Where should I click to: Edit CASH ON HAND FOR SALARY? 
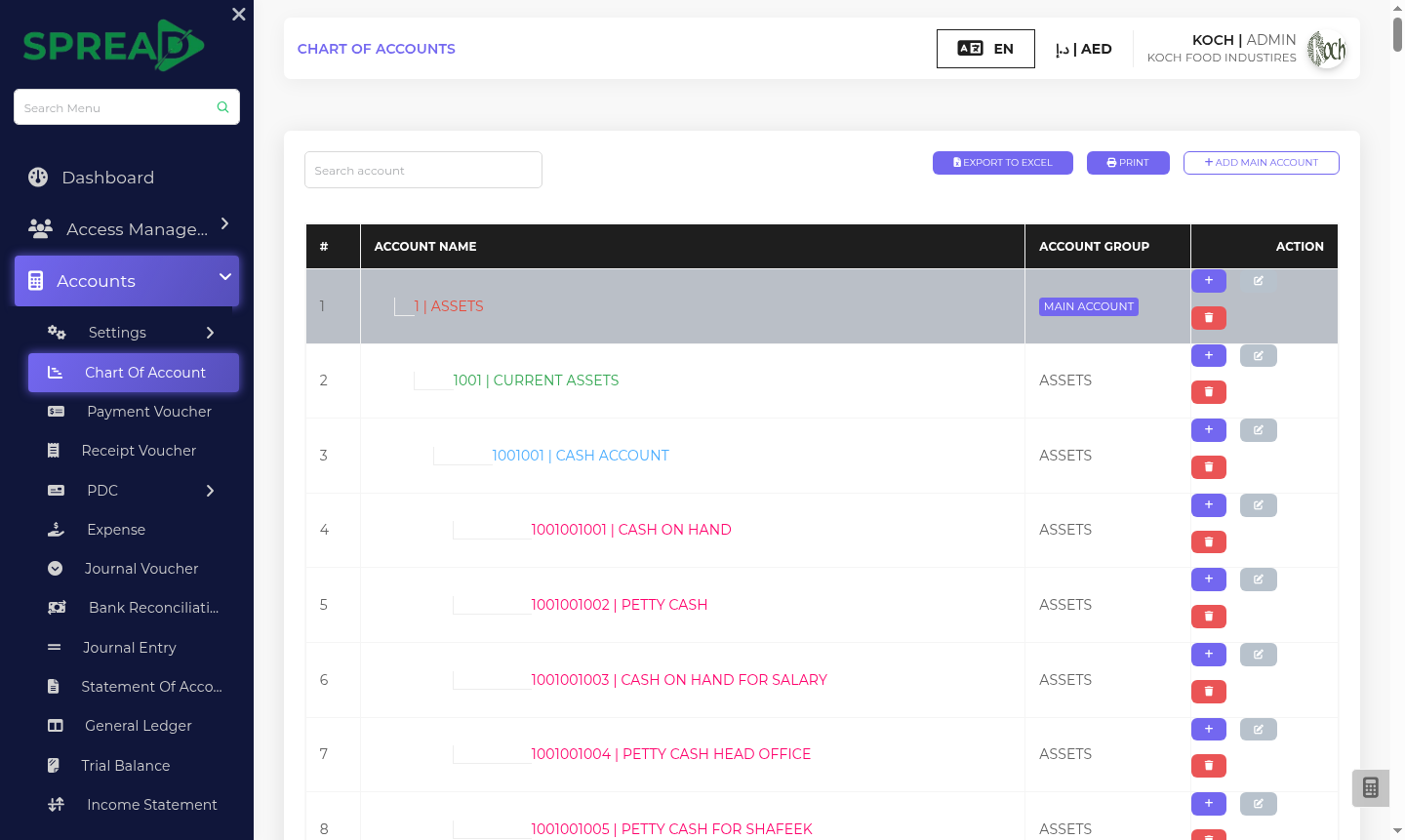[x=1259, y=655]
